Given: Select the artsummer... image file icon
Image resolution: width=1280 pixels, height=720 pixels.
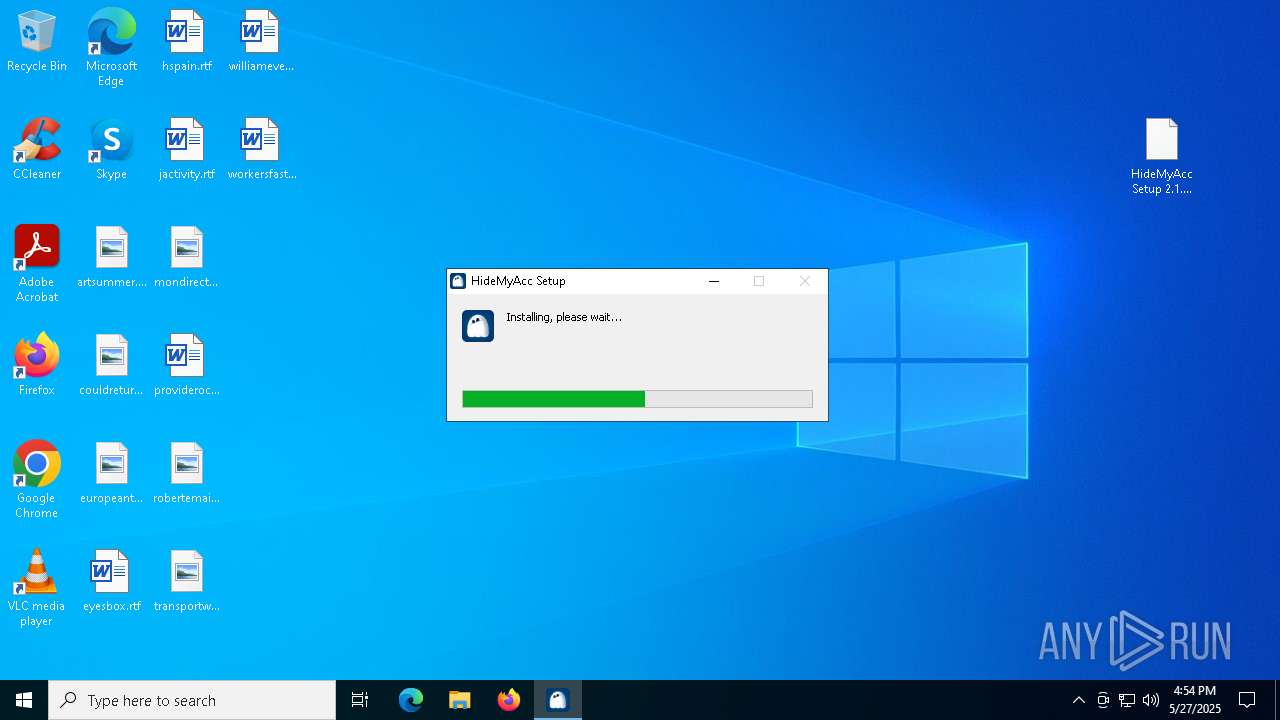Looking at the screenshot, I should point(111,257).
